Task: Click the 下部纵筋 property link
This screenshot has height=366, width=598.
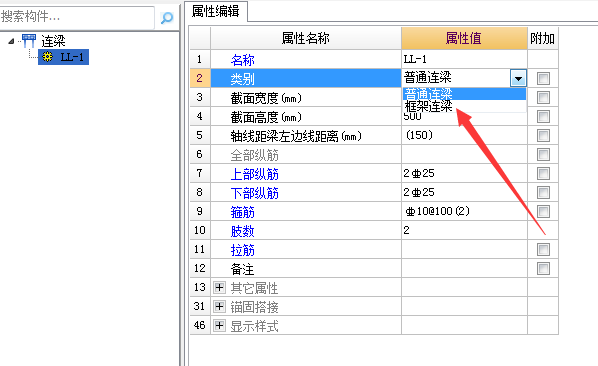Action: [254, 193]
